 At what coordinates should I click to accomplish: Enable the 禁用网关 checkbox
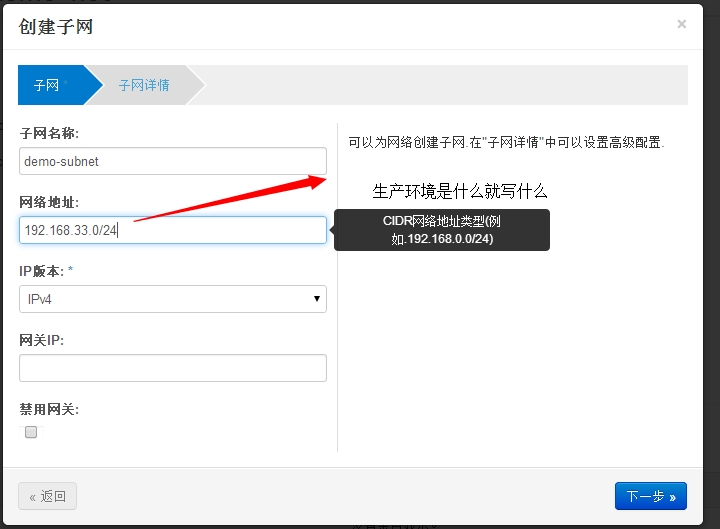[31, 432]
